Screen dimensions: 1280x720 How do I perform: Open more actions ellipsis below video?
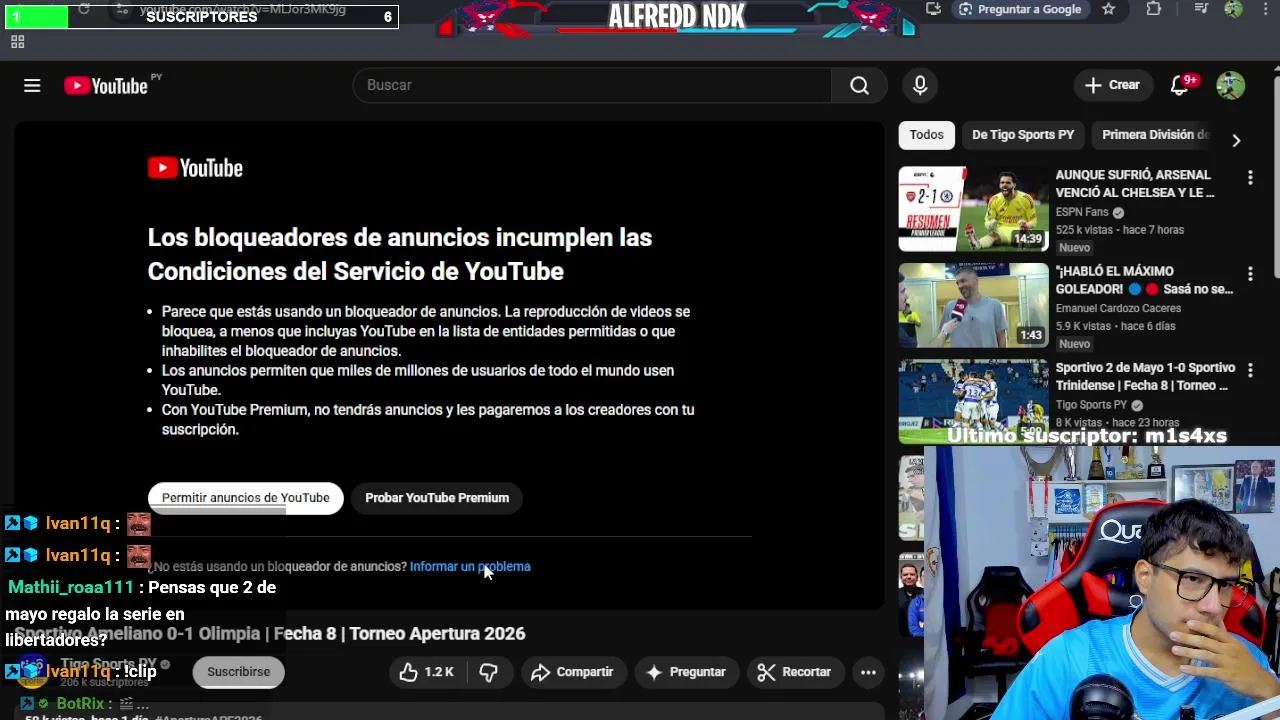tap(868, 672)
